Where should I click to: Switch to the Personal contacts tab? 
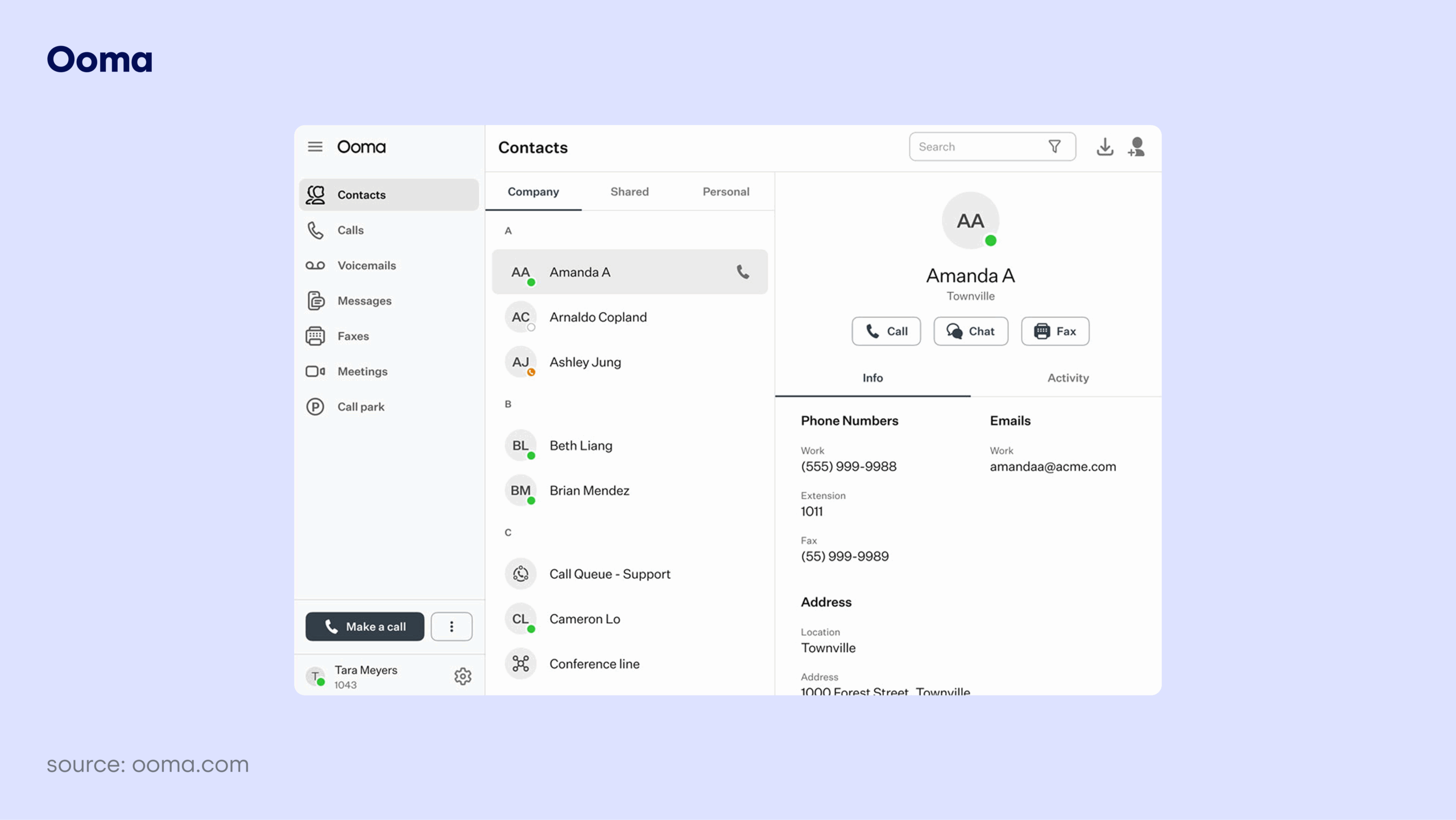coord(726,192)
